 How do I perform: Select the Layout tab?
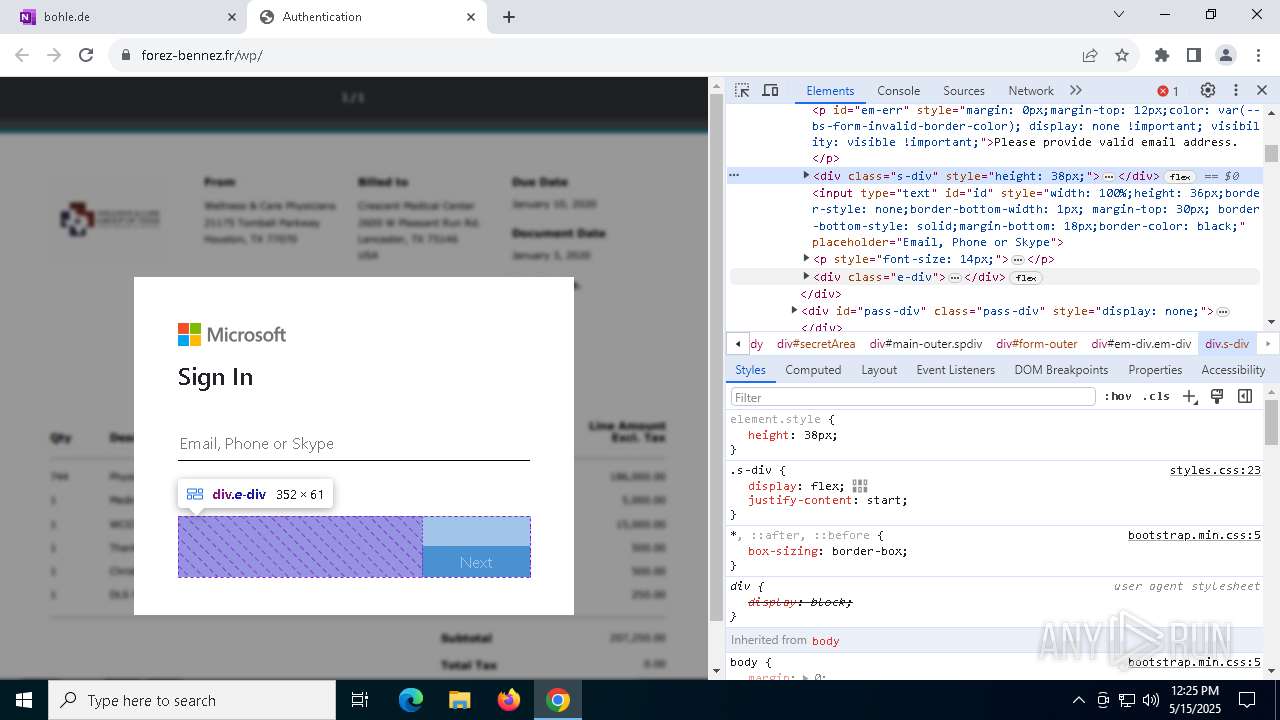(x=879, y=369)
